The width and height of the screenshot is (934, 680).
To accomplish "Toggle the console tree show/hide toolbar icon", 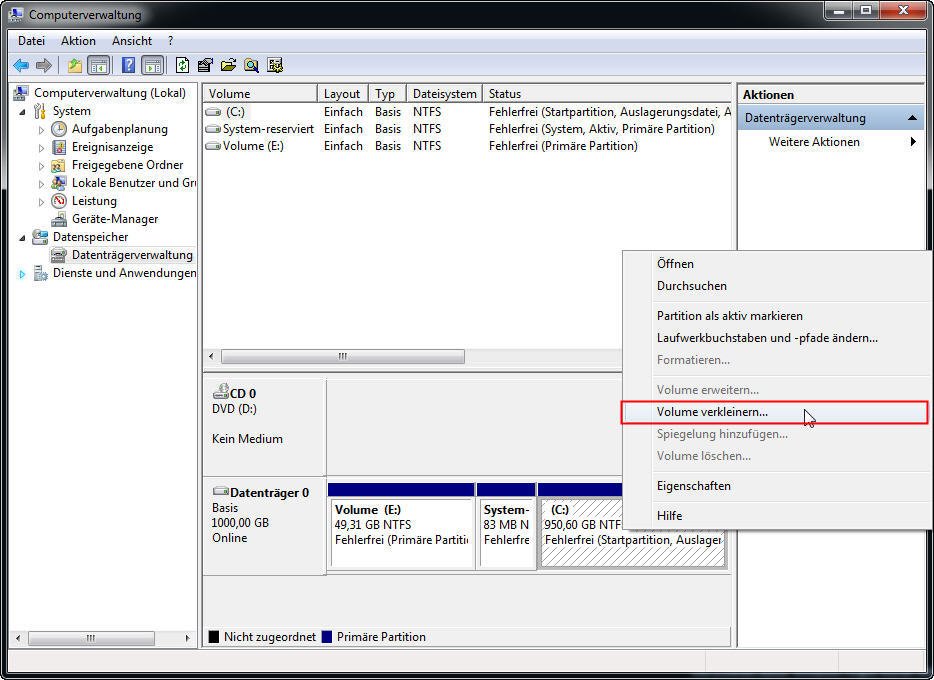I will (98, 65).
